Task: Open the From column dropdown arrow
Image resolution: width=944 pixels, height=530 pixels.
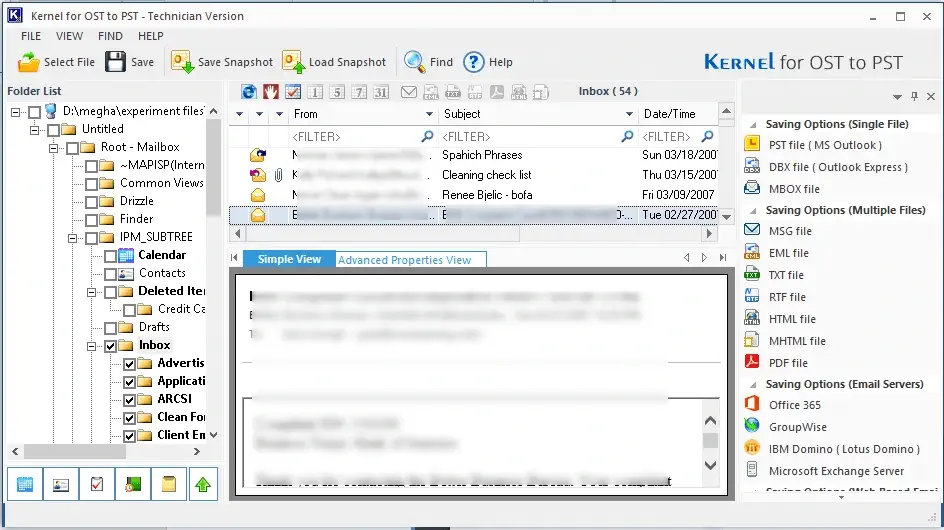Action: [429, 114]
